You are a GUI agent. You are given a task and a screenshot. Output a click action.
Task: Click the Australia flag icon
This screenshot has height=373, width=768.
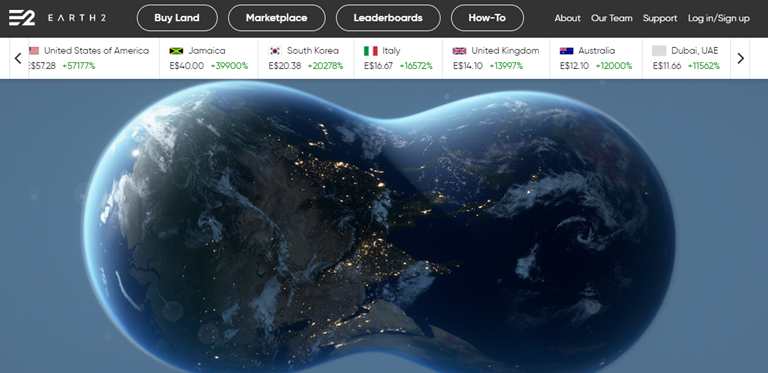click(566, 51)
